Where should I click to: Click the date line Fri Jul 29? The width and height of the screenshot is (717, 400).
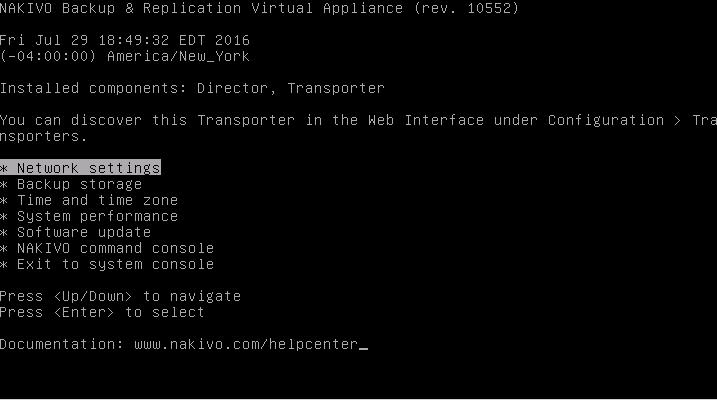coord(125,40)
